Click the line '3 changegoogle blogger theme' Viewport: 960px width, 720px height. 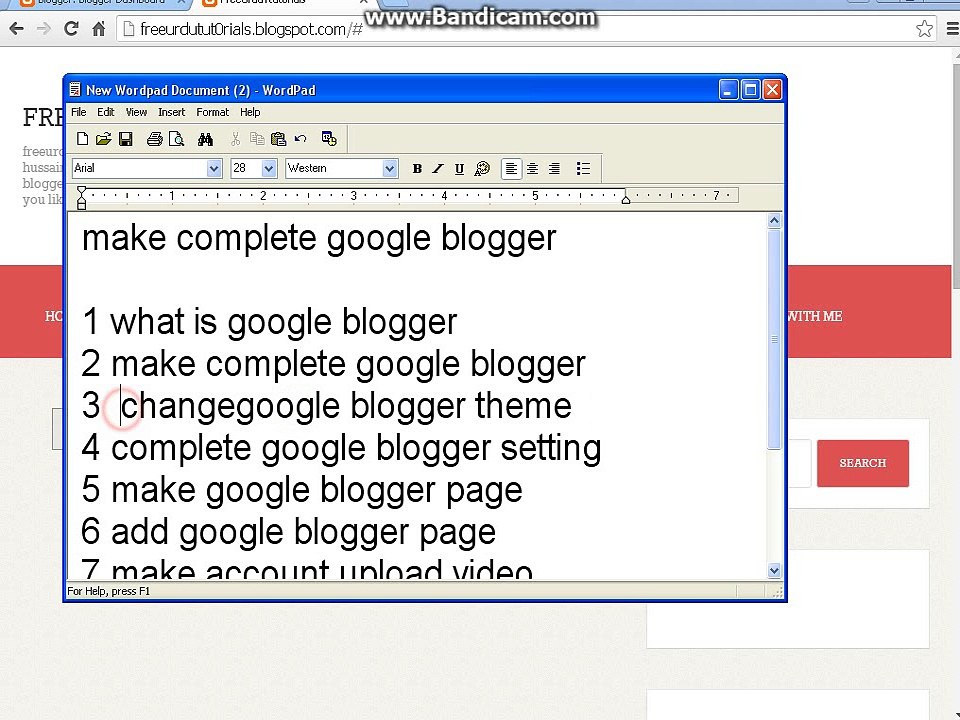[x=326, y=406]
